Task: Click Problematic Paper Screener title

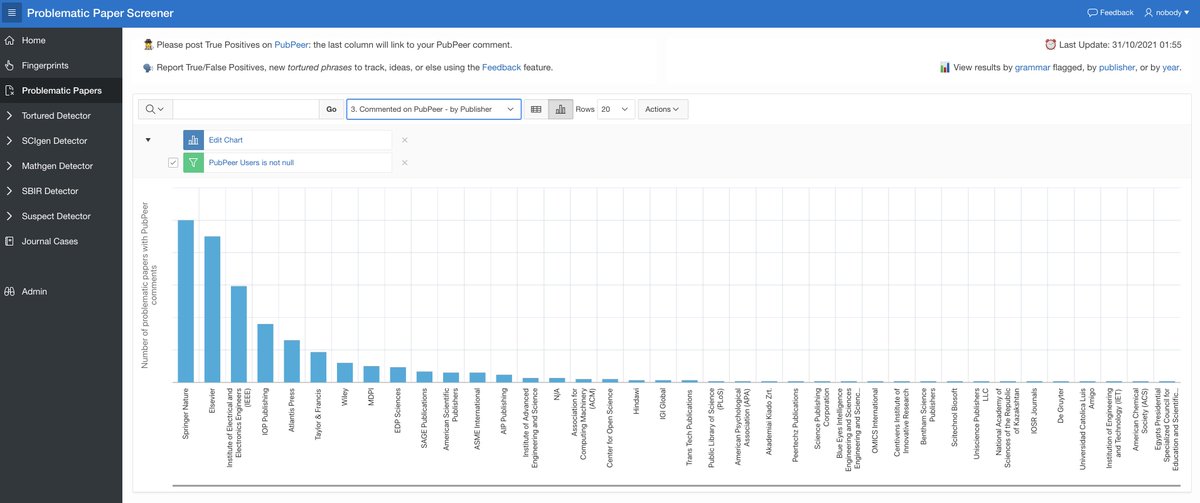Action: [100, 13]
